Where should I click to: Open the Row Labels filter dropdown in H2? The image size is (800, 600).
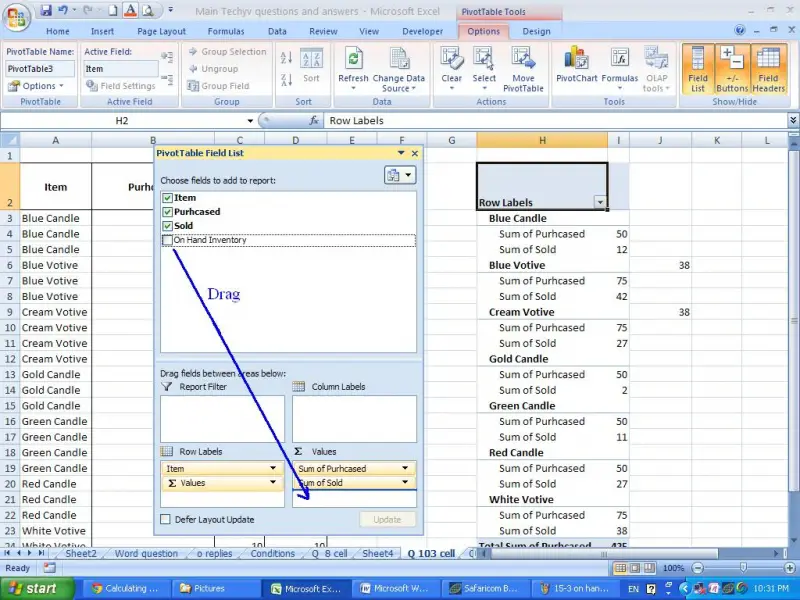600,203
